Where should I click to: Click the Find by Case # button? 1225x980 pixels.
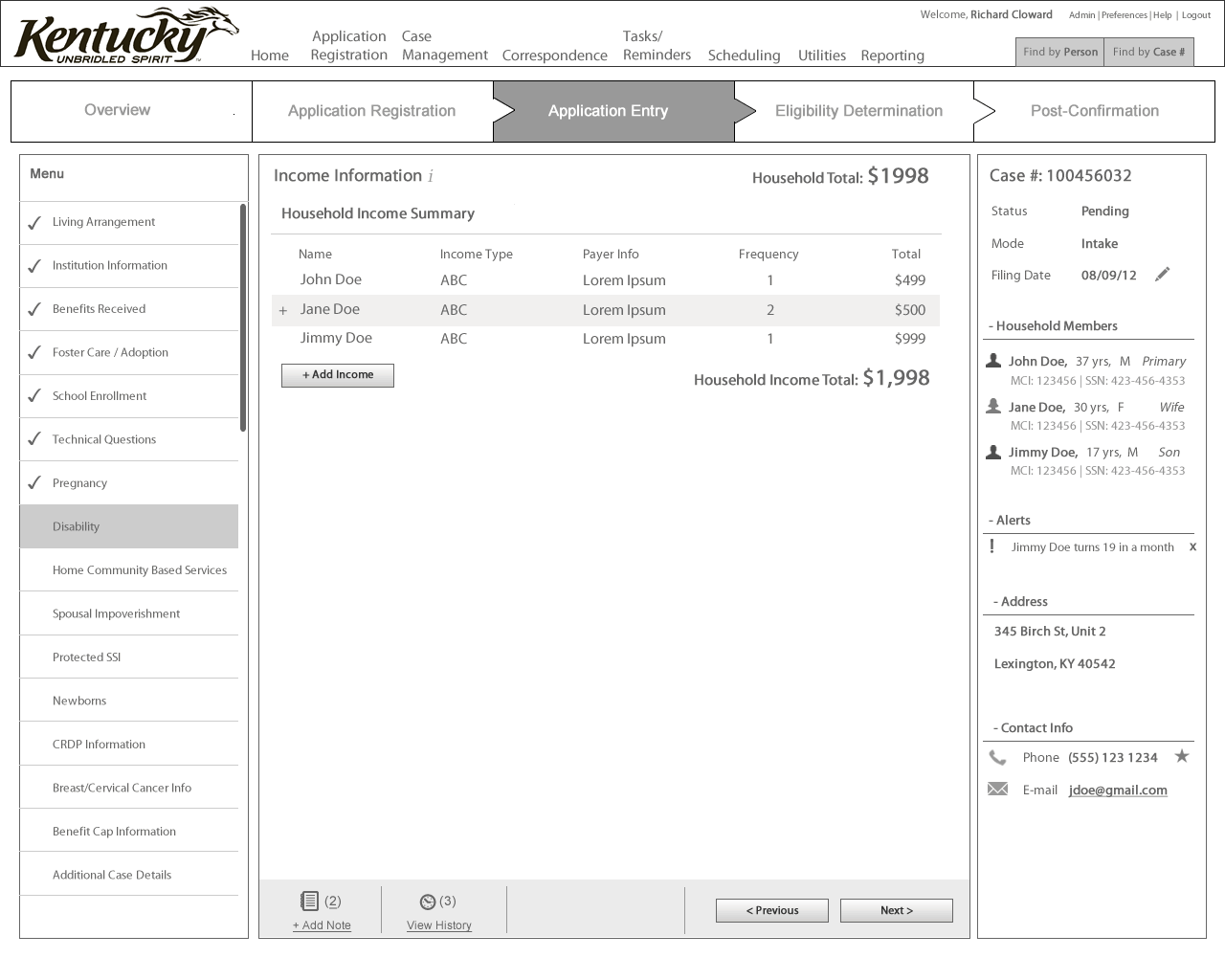(1149, 52)
